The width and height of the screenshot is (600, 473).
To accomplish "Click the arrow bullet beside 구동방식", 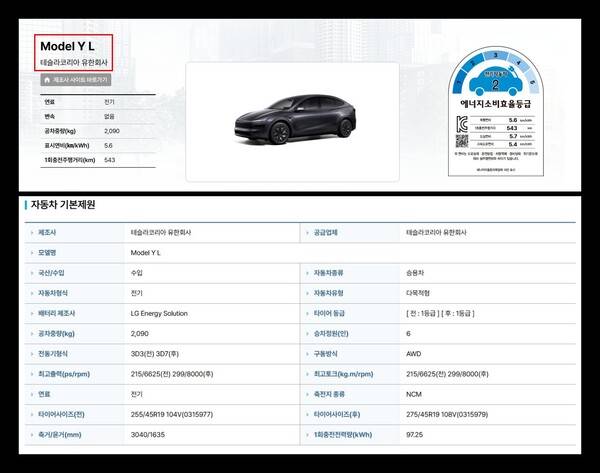I will tap(308, 354).
